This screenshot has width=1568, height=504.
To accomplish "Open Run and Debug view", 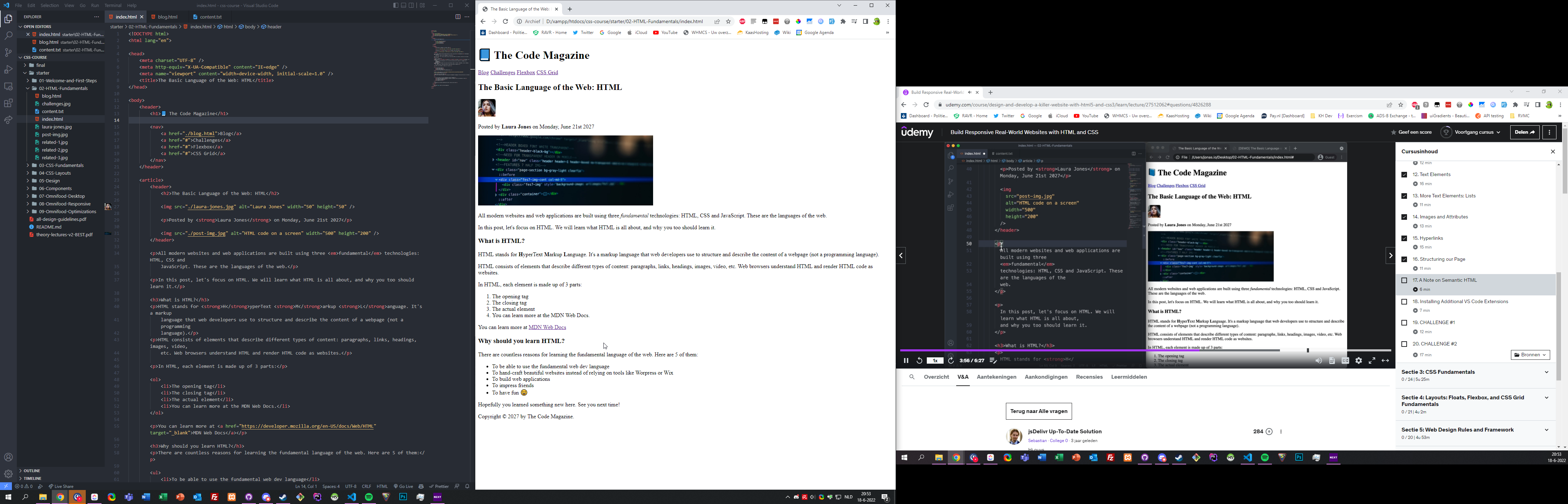I will [x=8, y=69].
